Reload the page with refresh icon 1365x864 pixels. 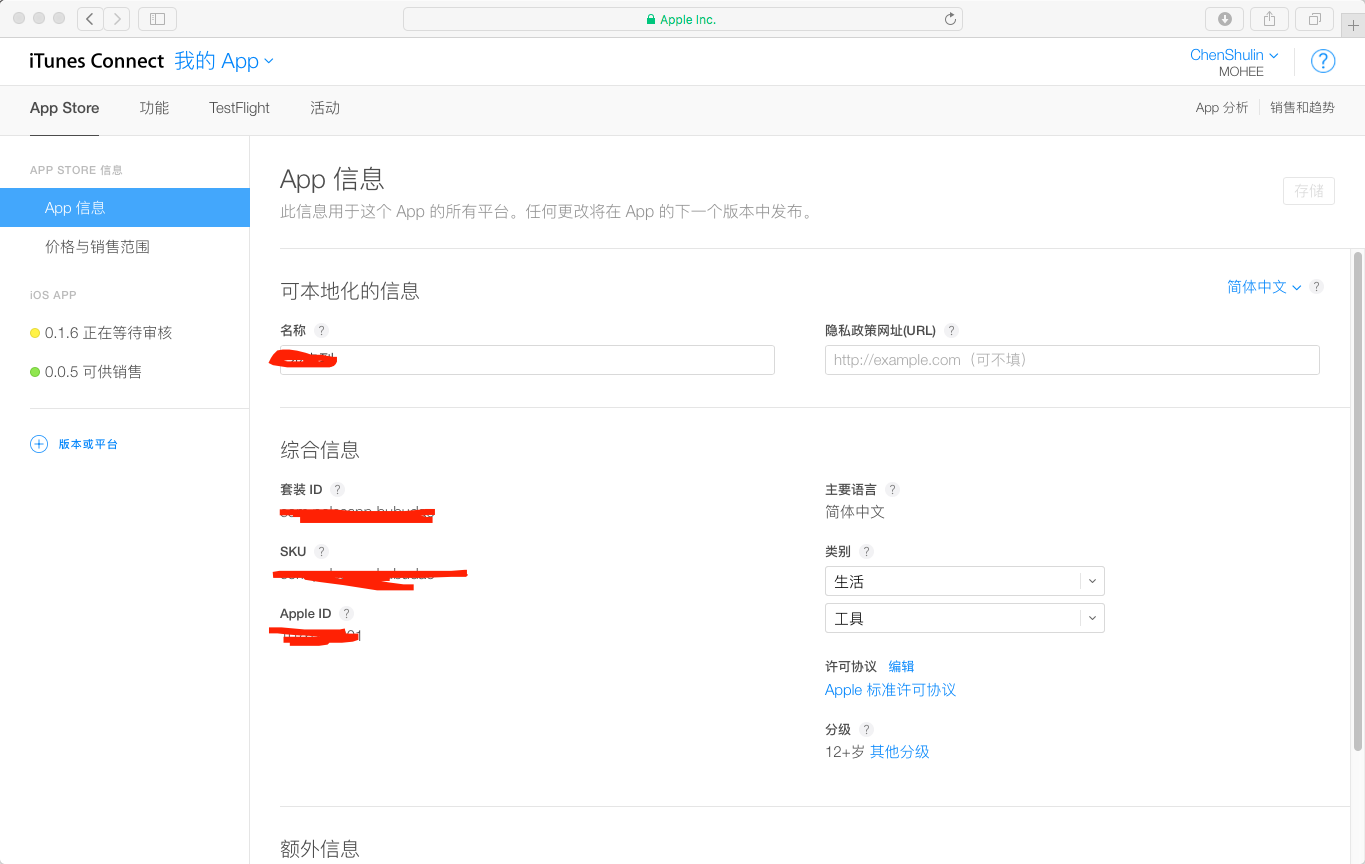950,19
